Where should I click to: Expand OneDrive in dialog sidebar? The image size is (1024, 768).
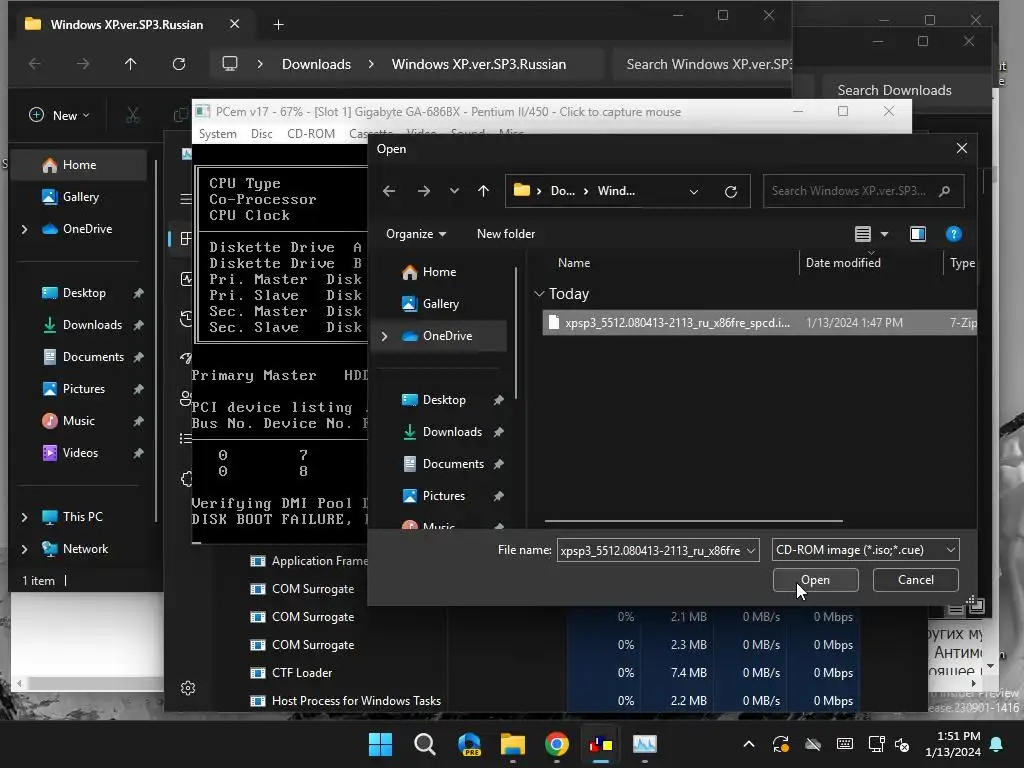385,336
